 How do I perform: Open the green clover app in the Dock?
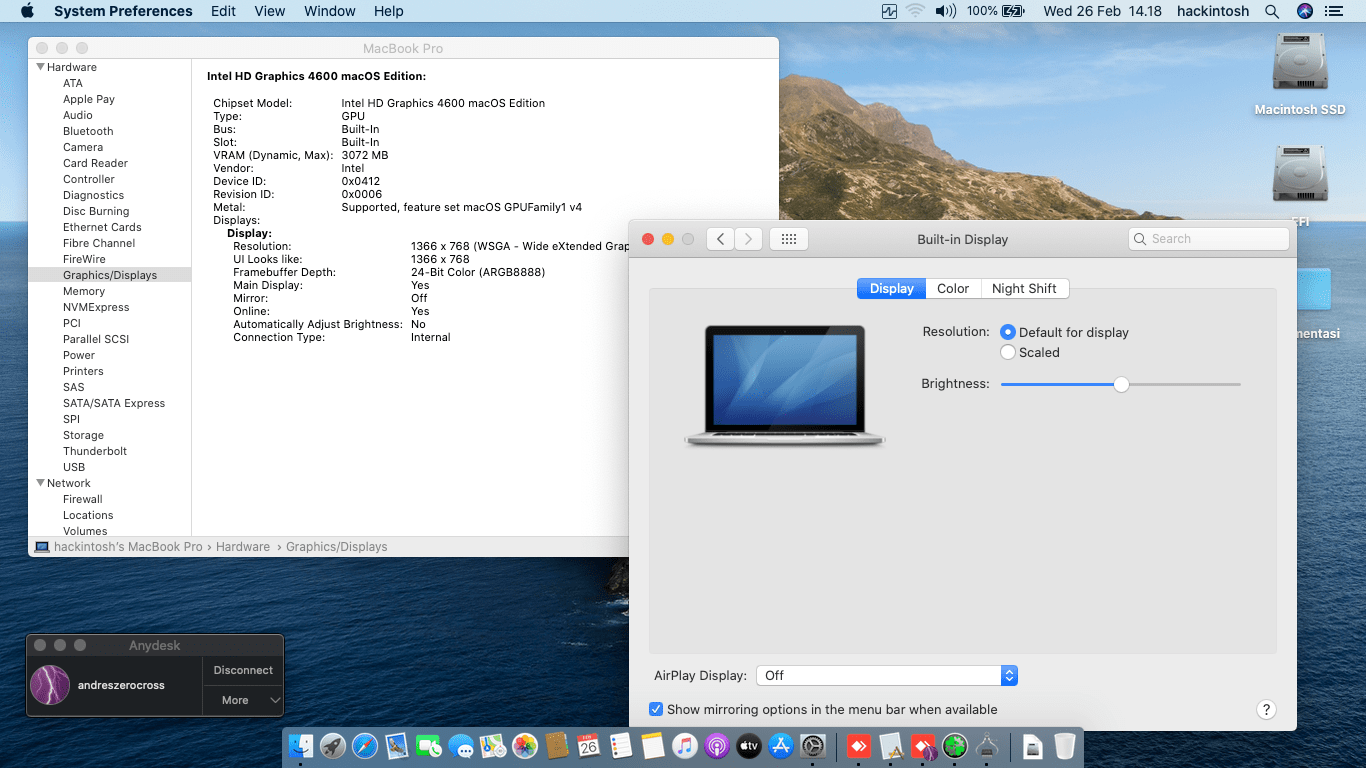coord(956,746)
